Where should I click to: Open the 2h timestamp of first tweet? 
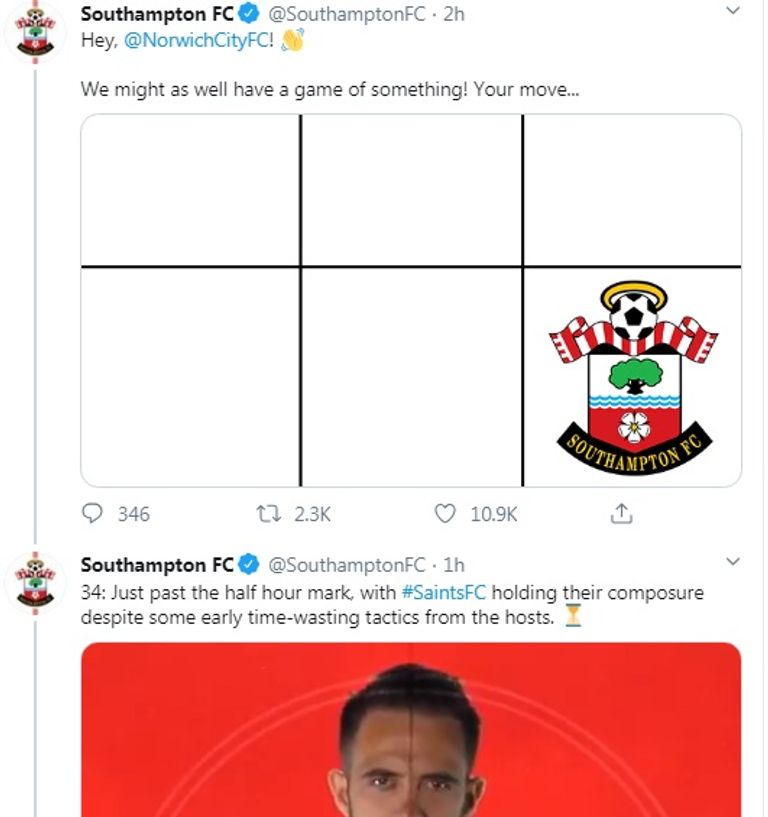click(454, 15)
